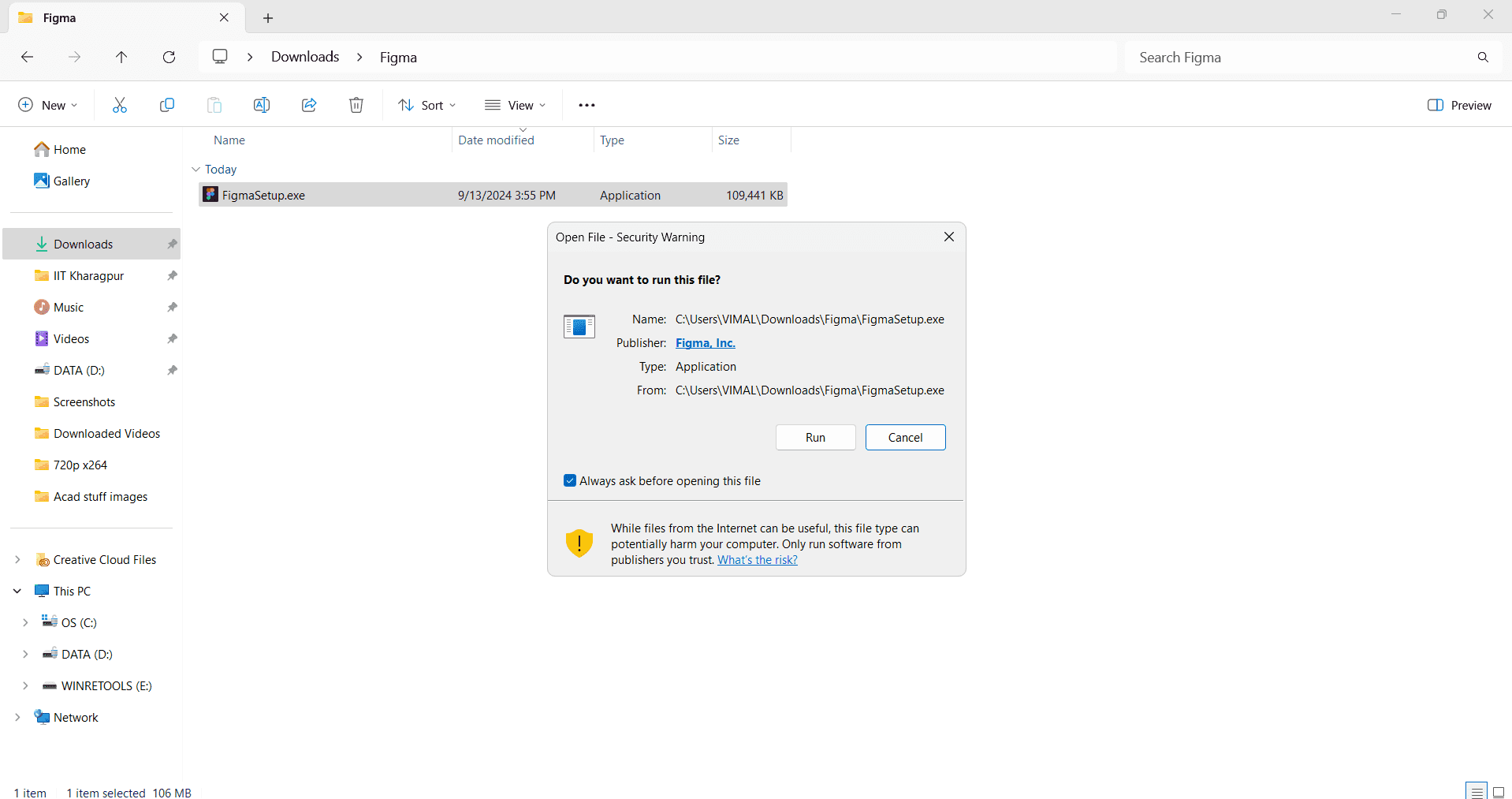1512x799 pixels.
Task: Click the Rename icon in the toolbar
Action: [261, 104]
